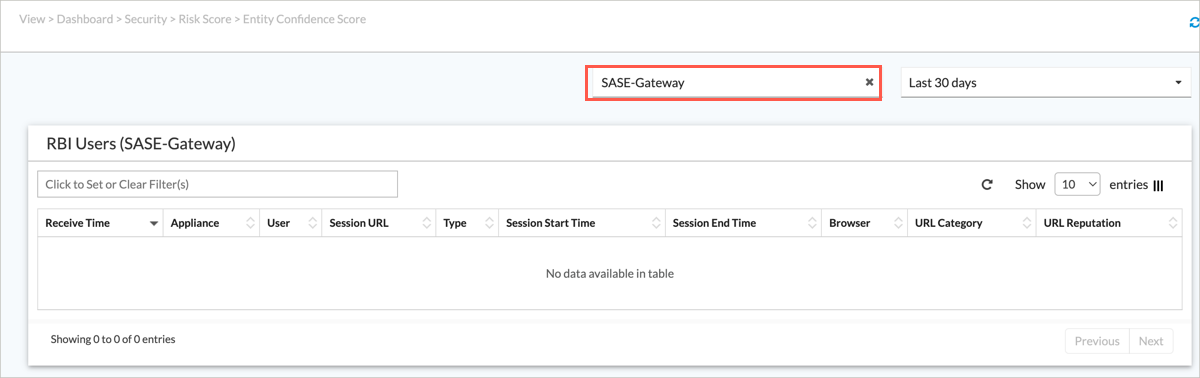Screen dimensions: 1200x378
Task: Clear the SASE-Gateway search field
Action: click(869, 83)
